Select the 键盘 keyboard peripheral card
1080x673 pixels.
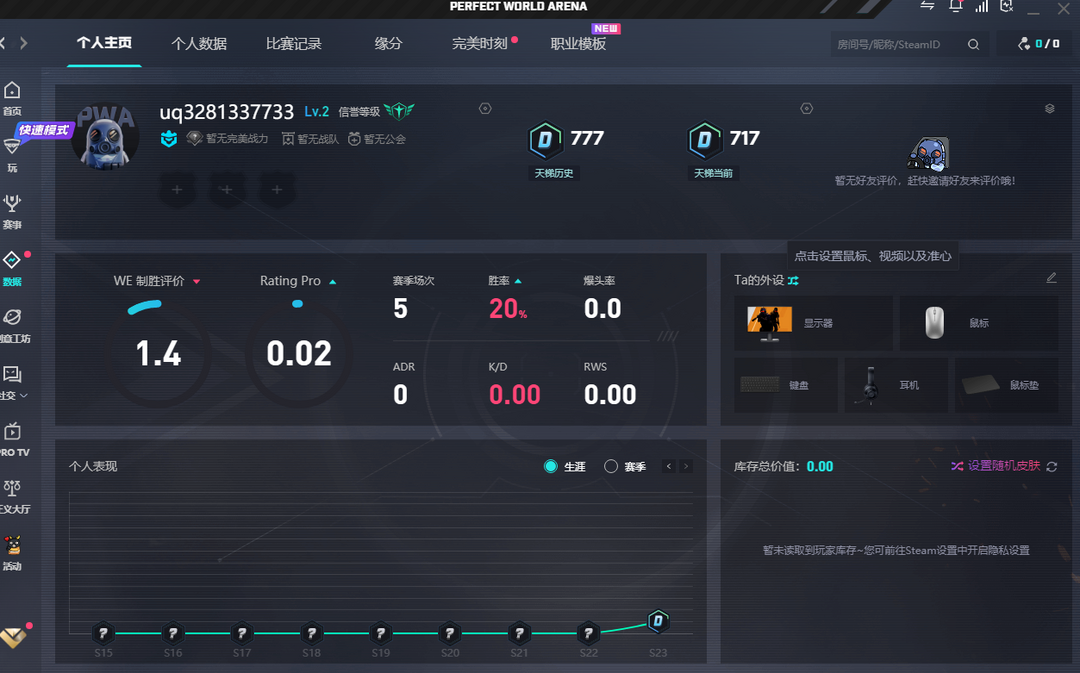(x=786, y=385)
